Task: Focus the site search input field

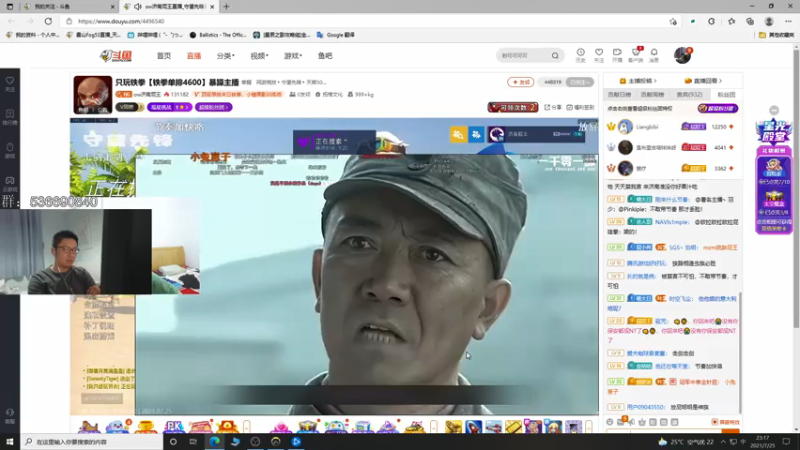Action: click(x=523, y=55)
